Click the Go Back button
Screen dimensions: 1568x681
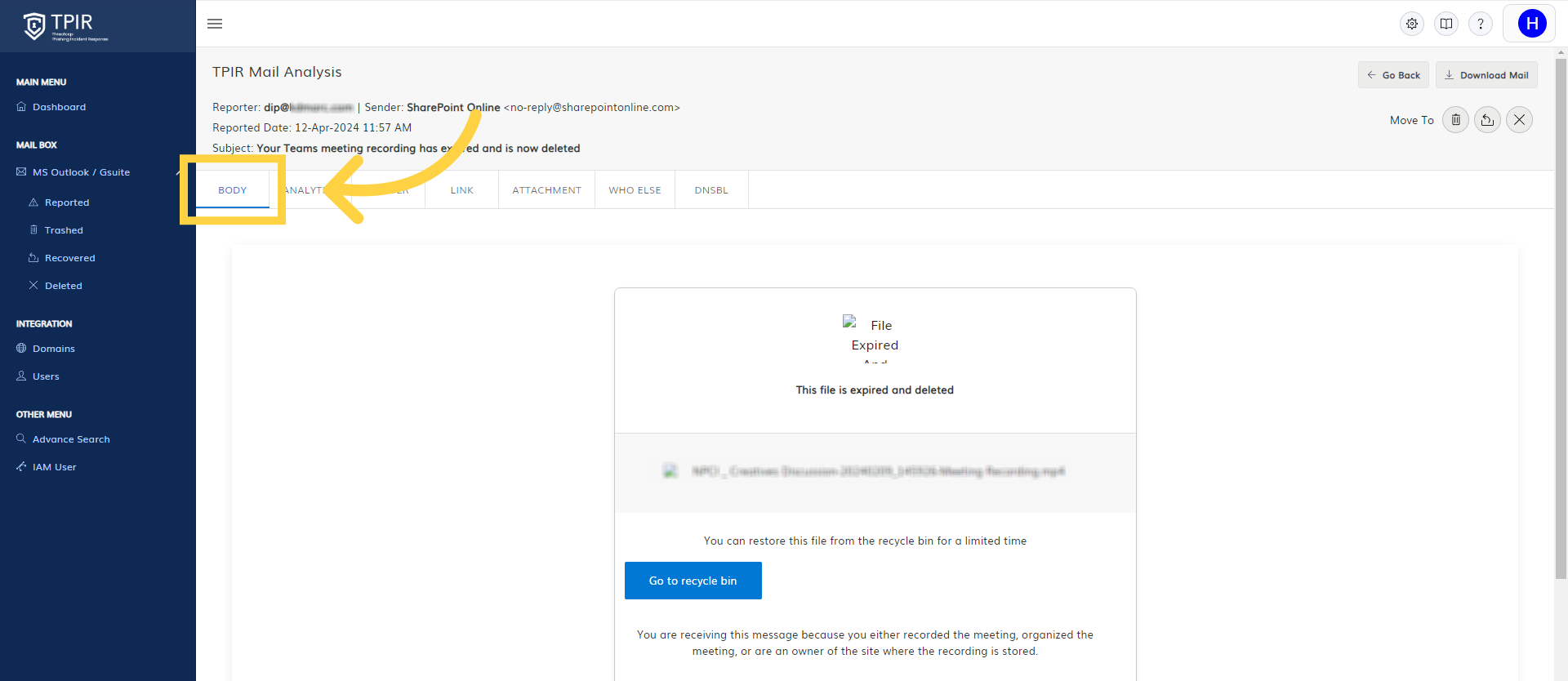click(1393, 75)
